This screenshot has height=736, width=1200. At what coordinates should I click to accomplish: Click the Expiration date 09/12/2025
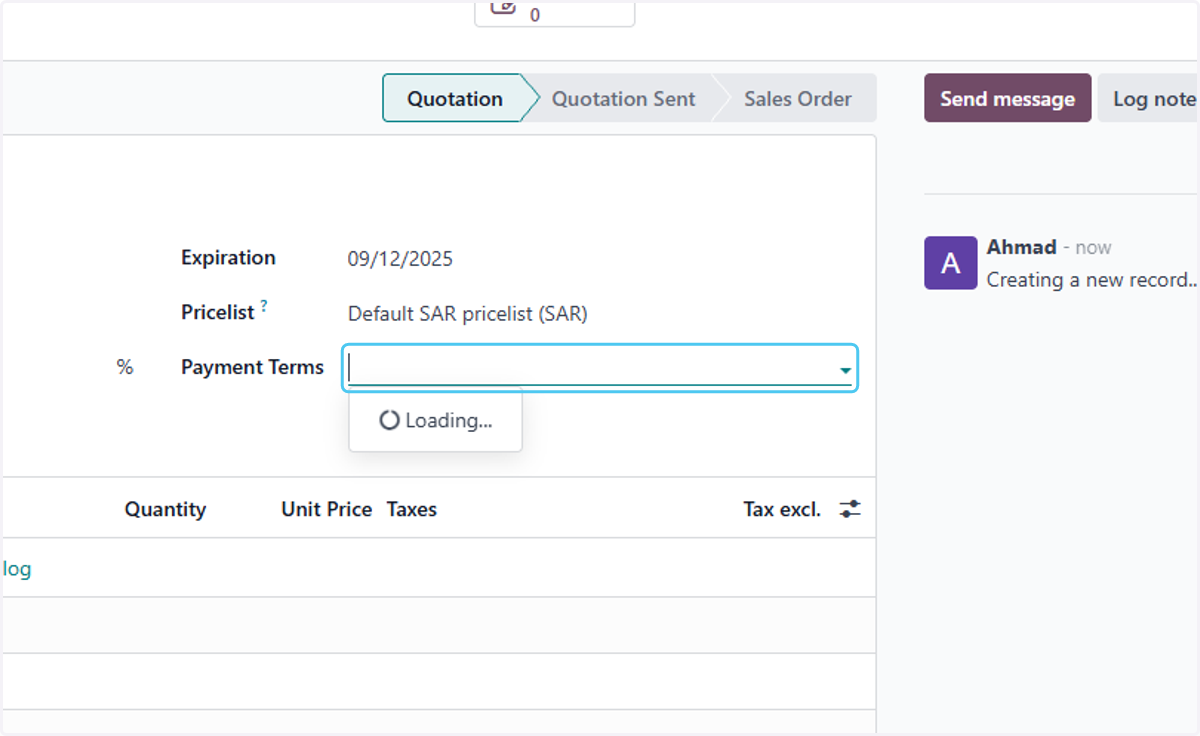400,259
